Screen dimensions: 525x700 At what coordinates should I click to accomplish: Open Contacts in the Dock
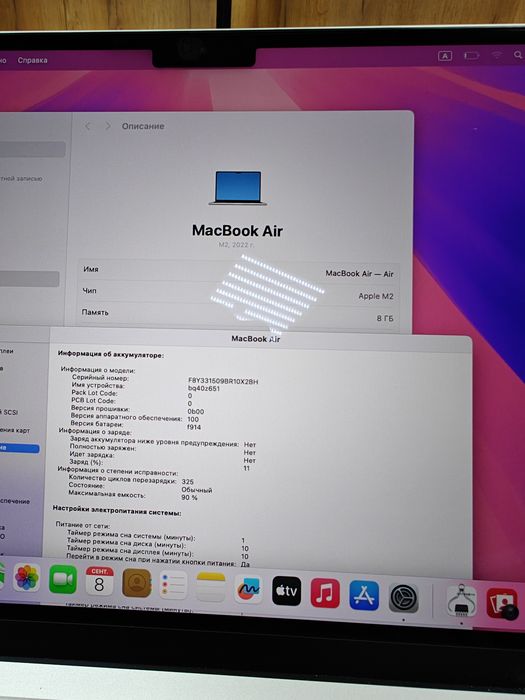pos(136,583)
